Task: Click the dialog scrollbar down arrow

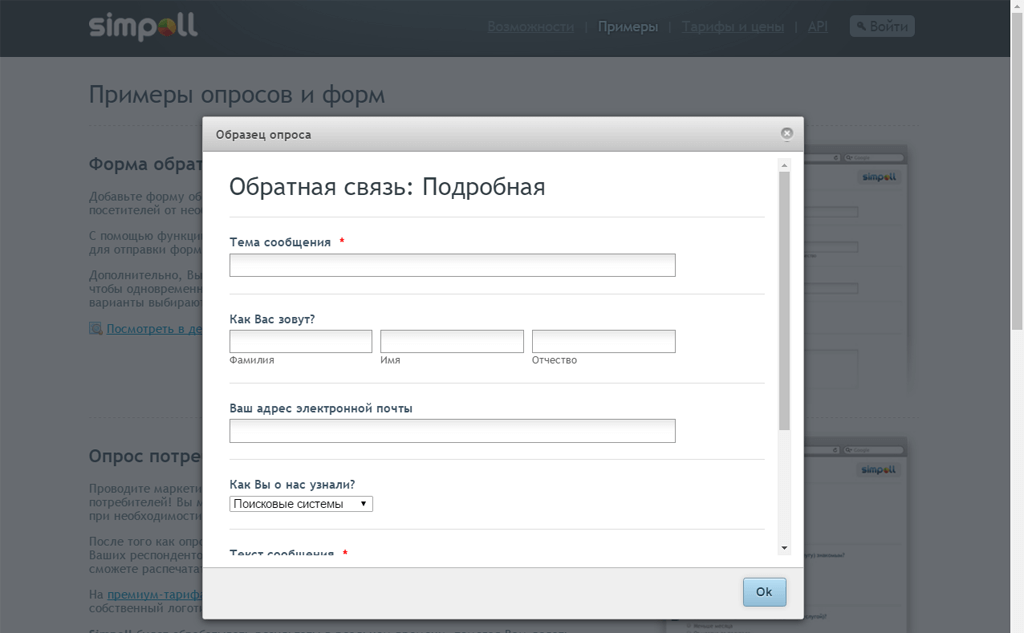Action: 785,548
